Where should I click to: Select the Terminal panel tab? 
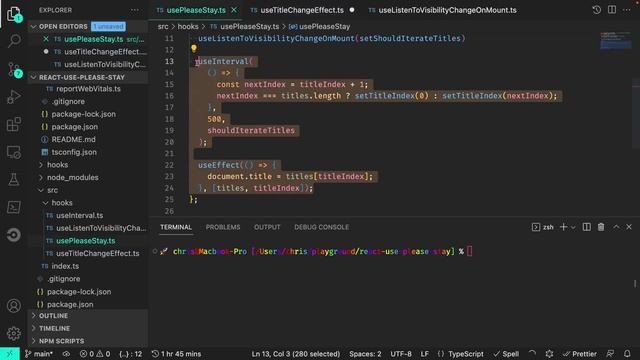(x=176, y=227)
